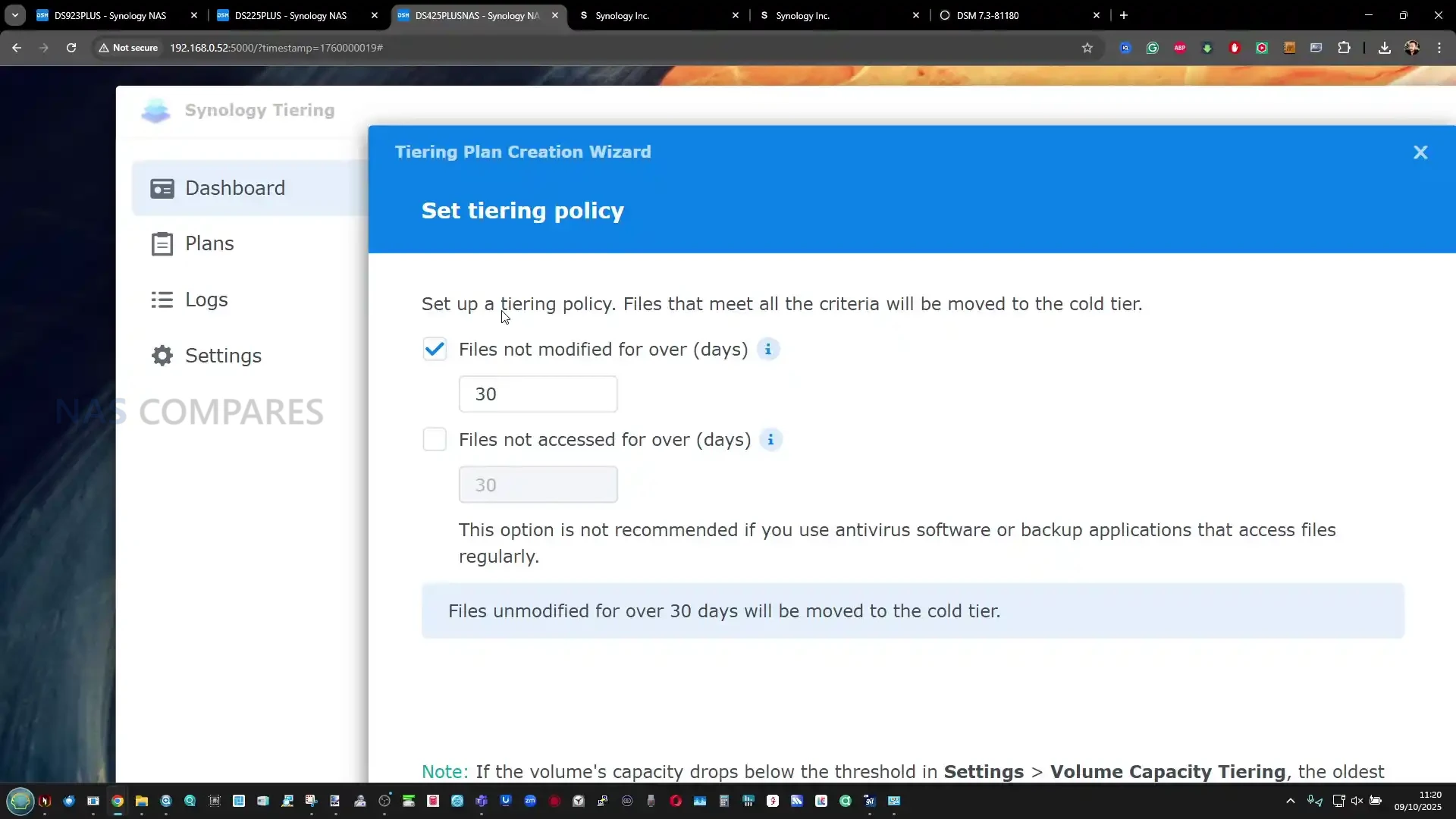Switch to the DS923PLUS Synology NAS tab
This screenshot has height=819, width=1456.
coord(110,15)
